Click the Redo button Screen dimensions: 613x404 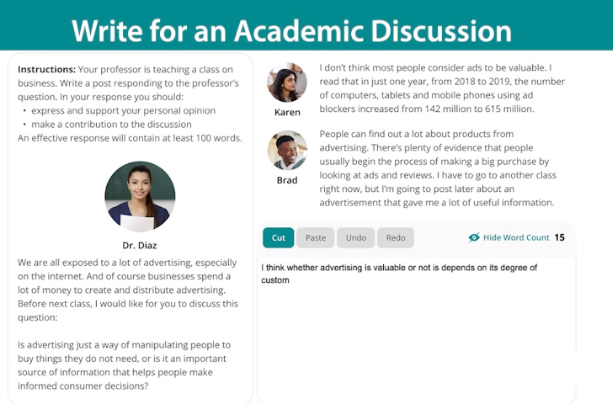click(395, 238)
